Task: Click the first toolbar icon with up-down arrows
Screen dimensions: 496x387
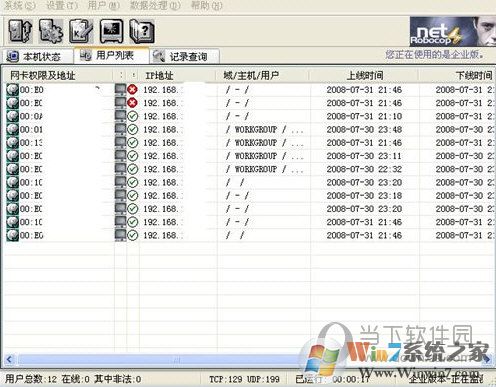Action: 20,31
